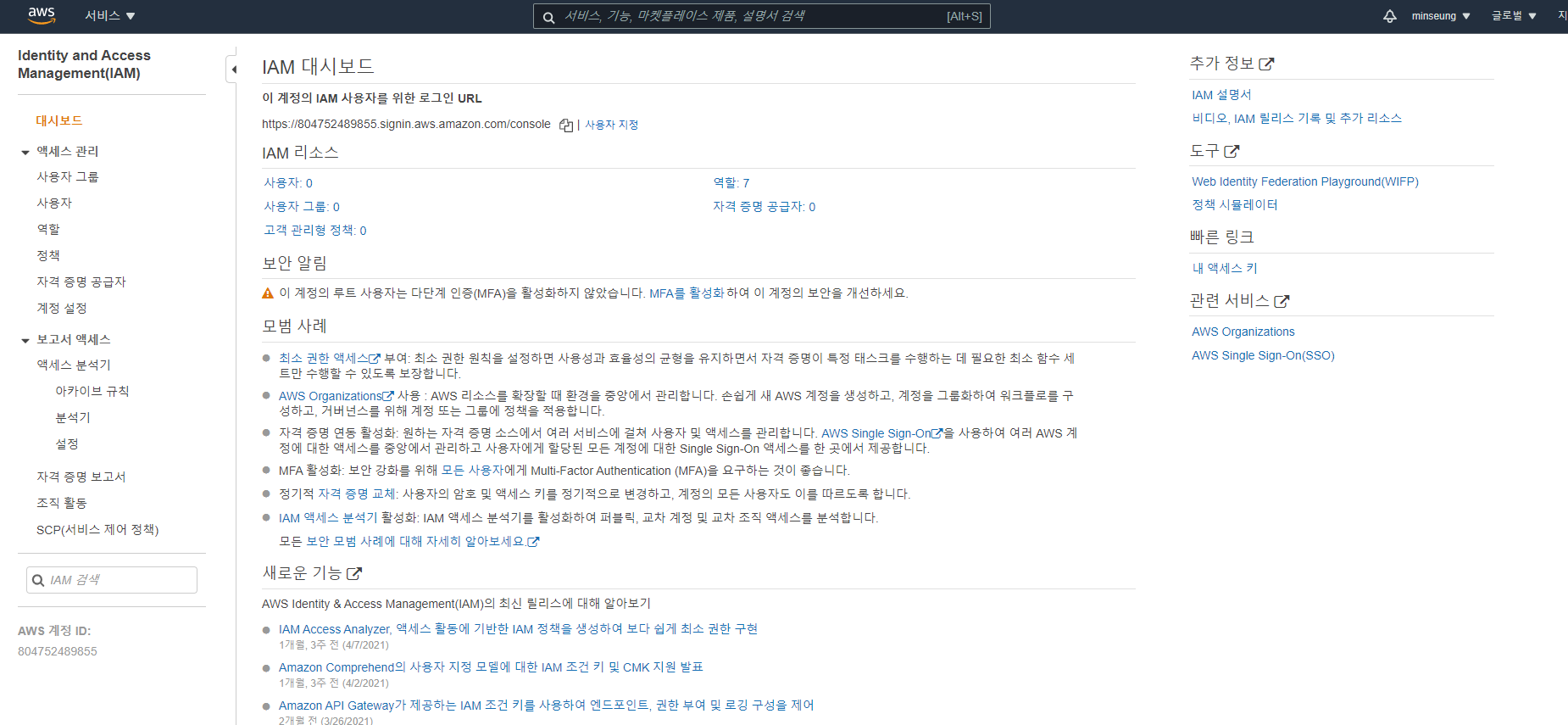Open Web Identity Federation Playground link
1568x725 pixels.
pyautogui.click(x=1305, y=181)
